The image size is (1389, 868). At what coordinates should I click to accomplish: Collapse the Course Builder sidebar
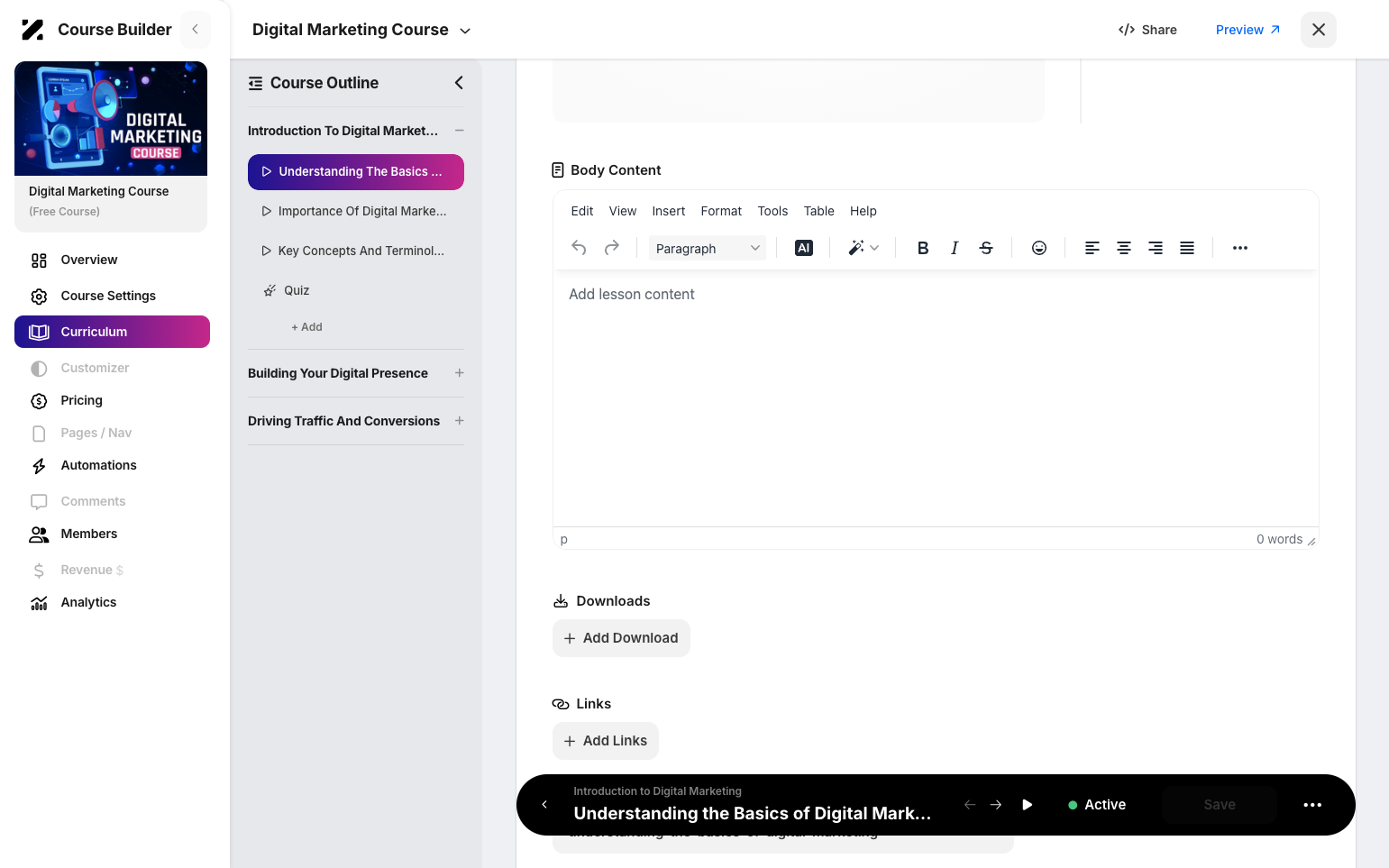pyautogui.click(x=196, y=30)
